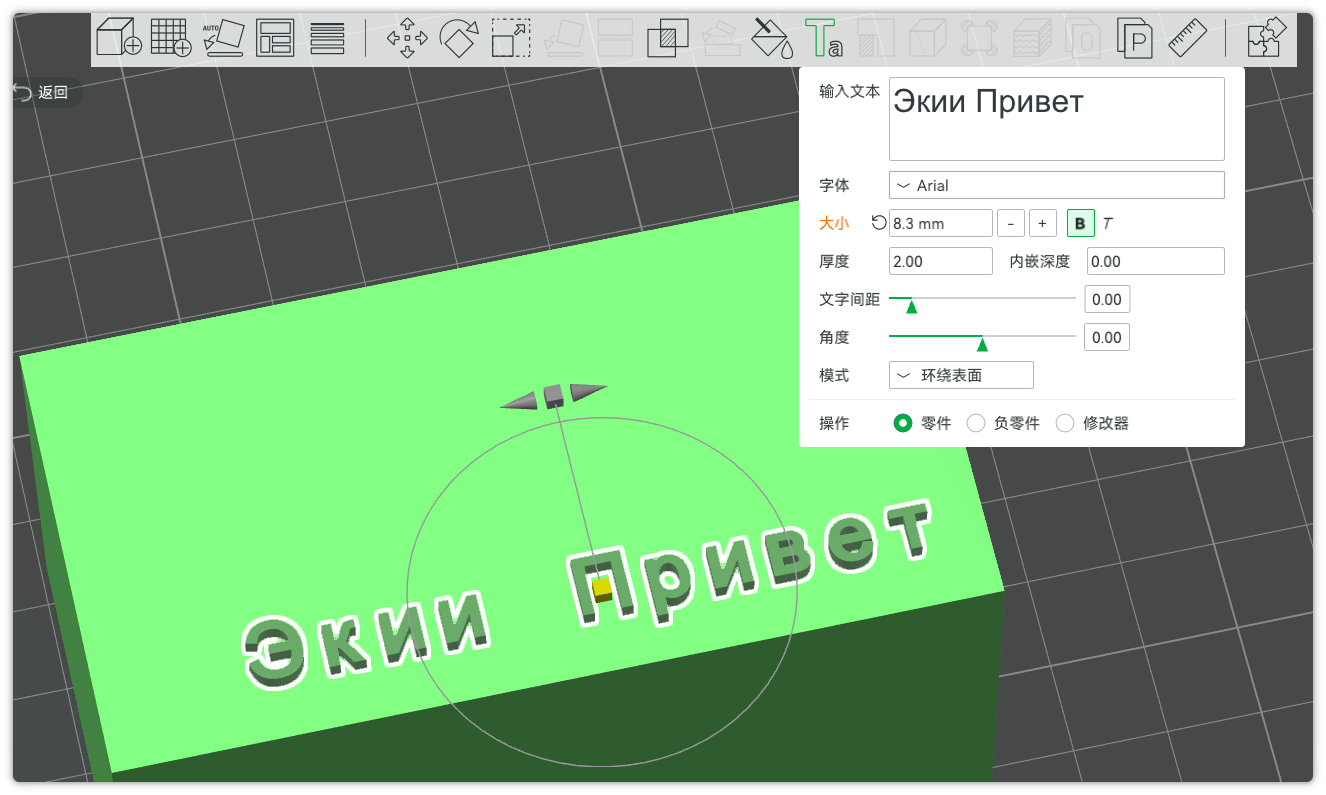The height and width of the screenshot is (795, 1326).
Task: Select the 负零件 radio option
Action: coord(976,423)
